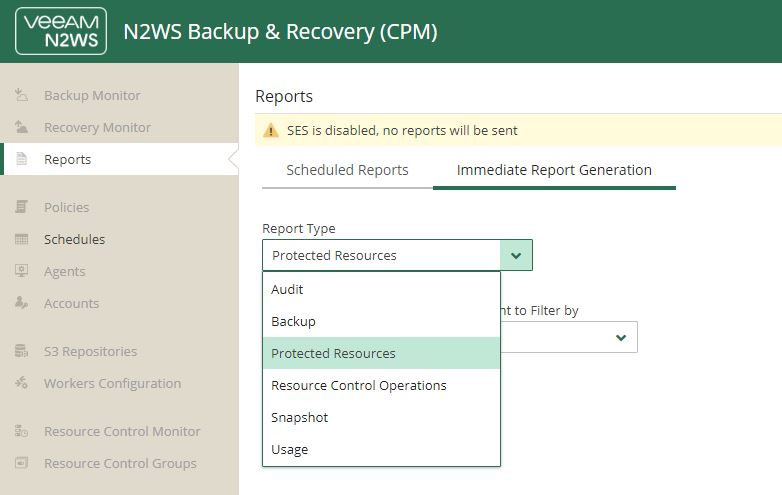Go to Accounts
Screen dimensions: 782x495
tap(71, 304)
